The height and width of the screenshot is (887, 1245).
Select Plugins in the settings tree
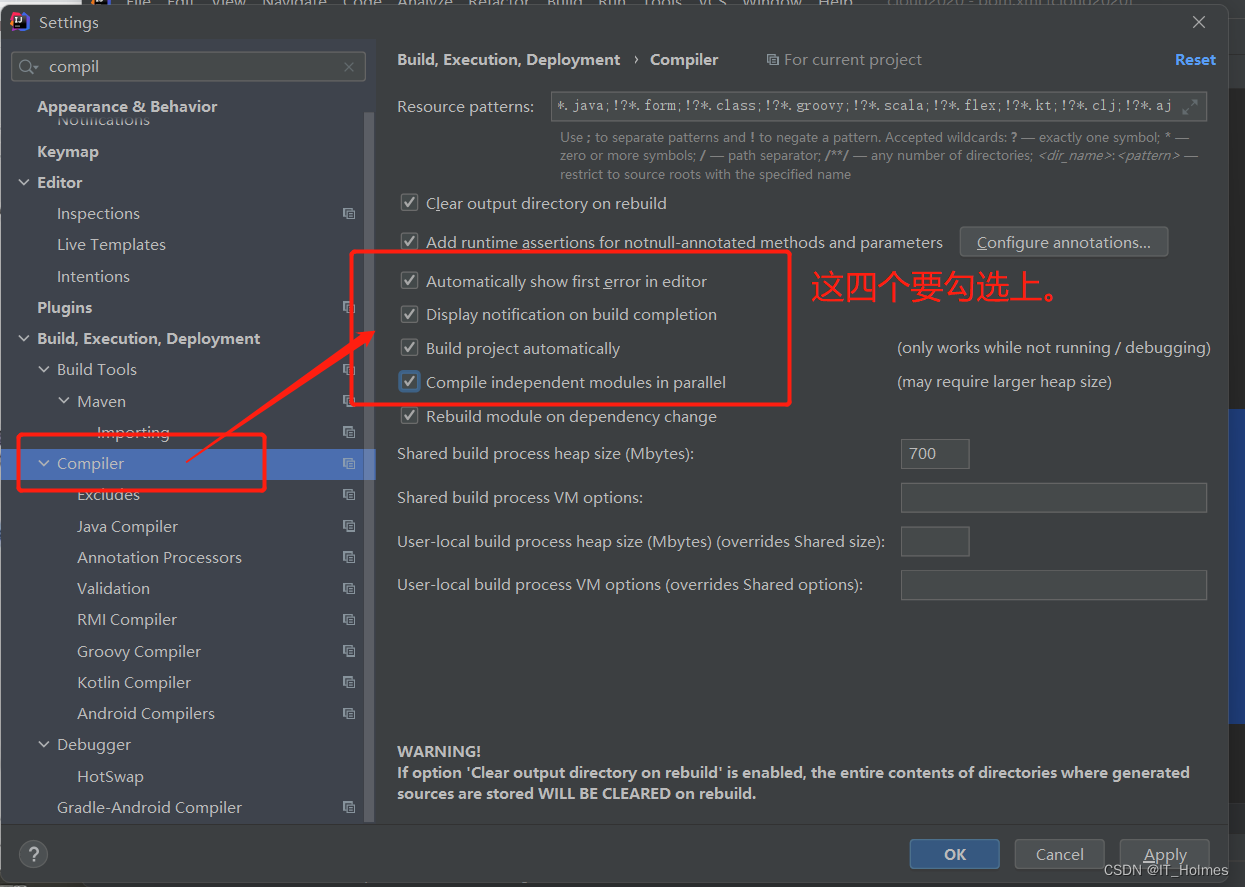65,307
